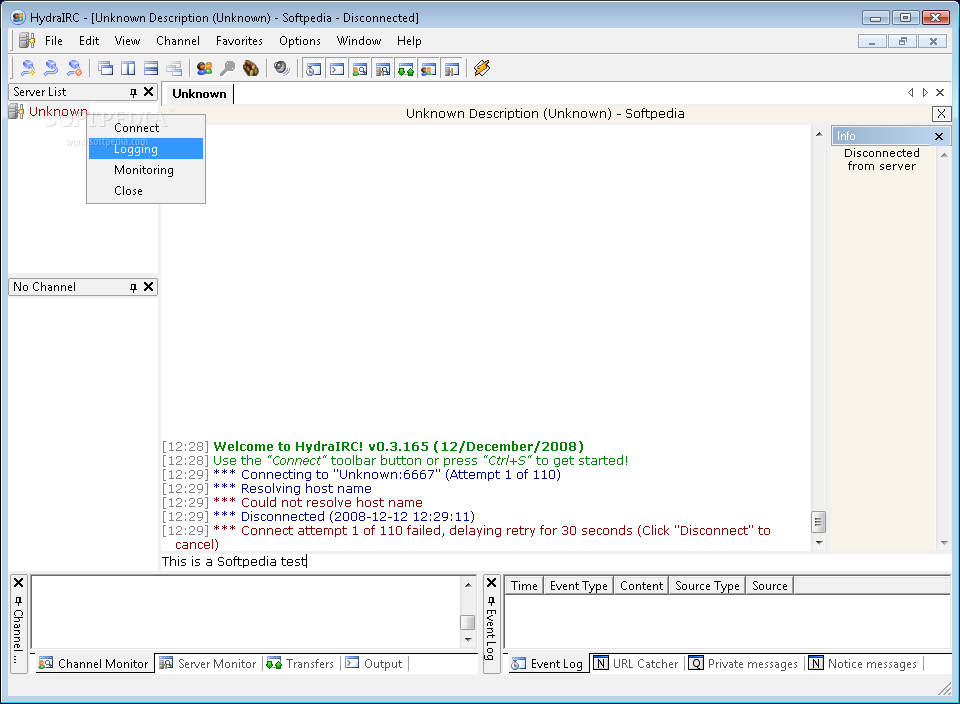Toggle the audio speaker toolbar icon

click(281, 68)
